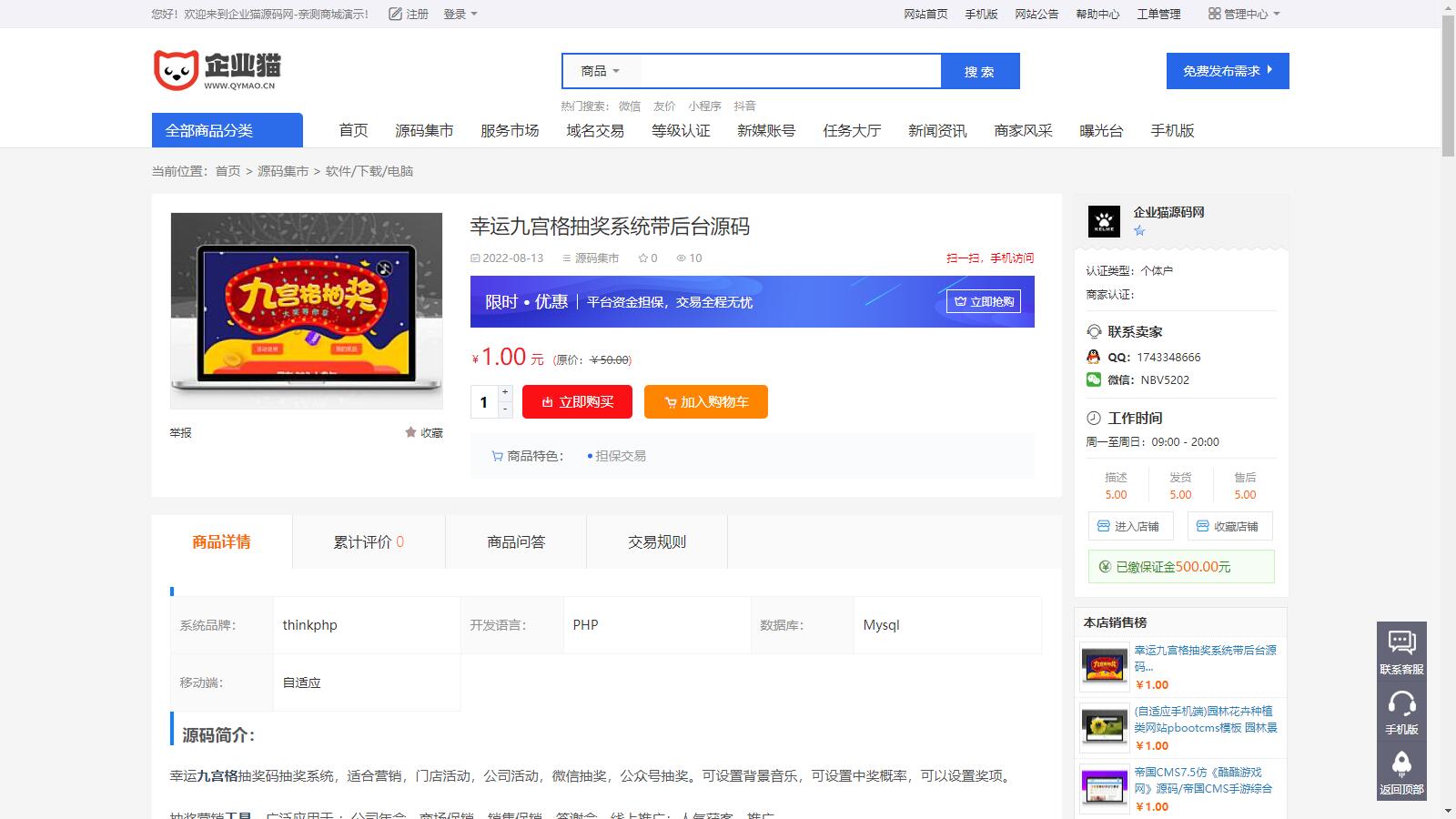Open 源码集市 in the navigation bar
The width and height of the screenshot is (1456, 819).
[424, 130]
